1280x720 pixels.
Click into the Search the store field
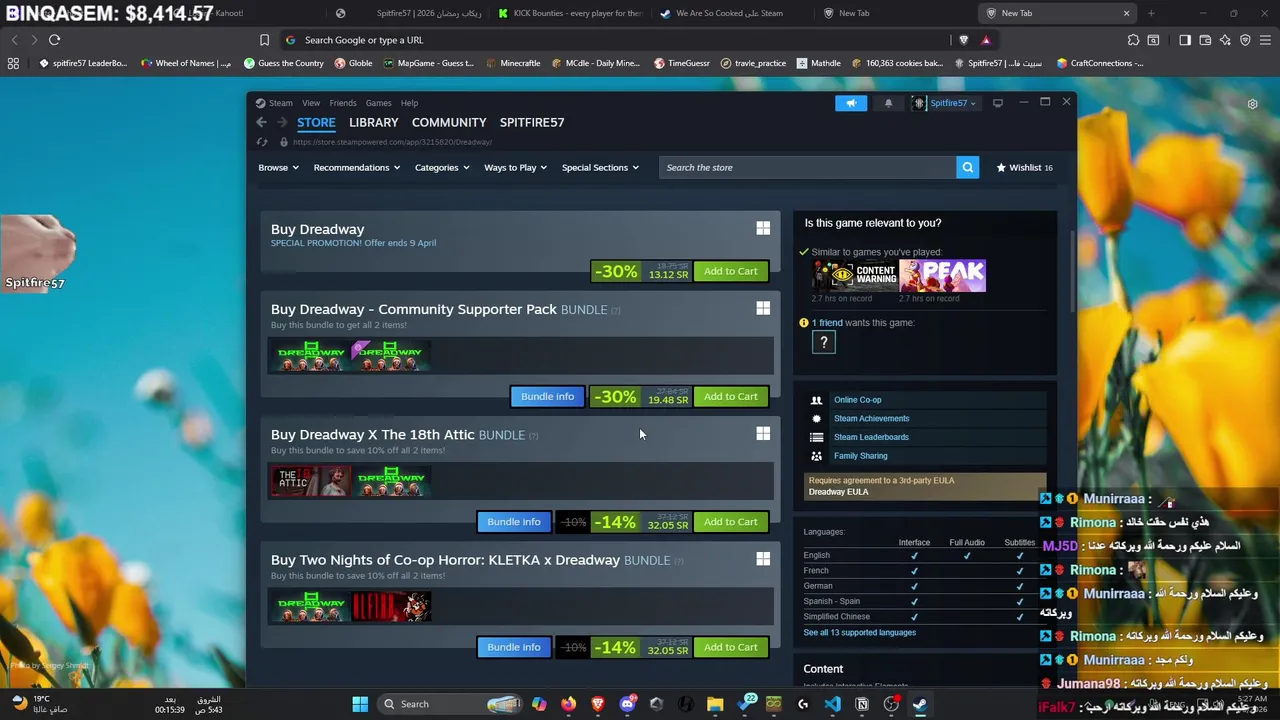tap(808, 168)
